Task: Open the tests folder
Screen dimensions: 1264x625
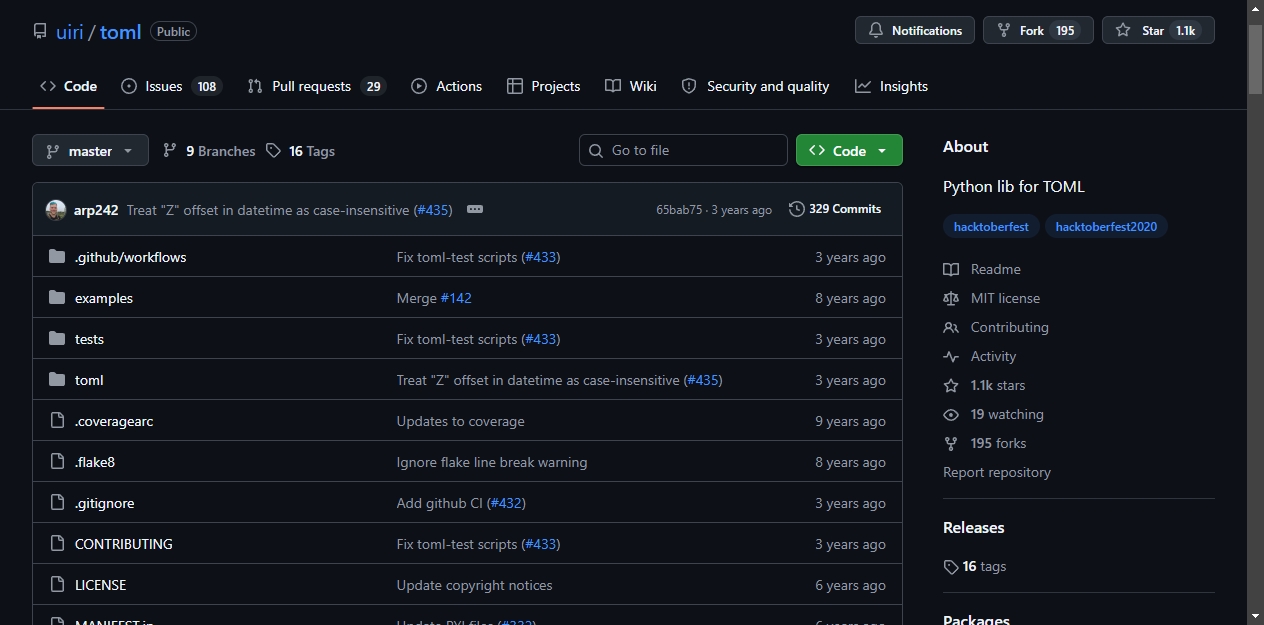Action: tap(89, 339)
